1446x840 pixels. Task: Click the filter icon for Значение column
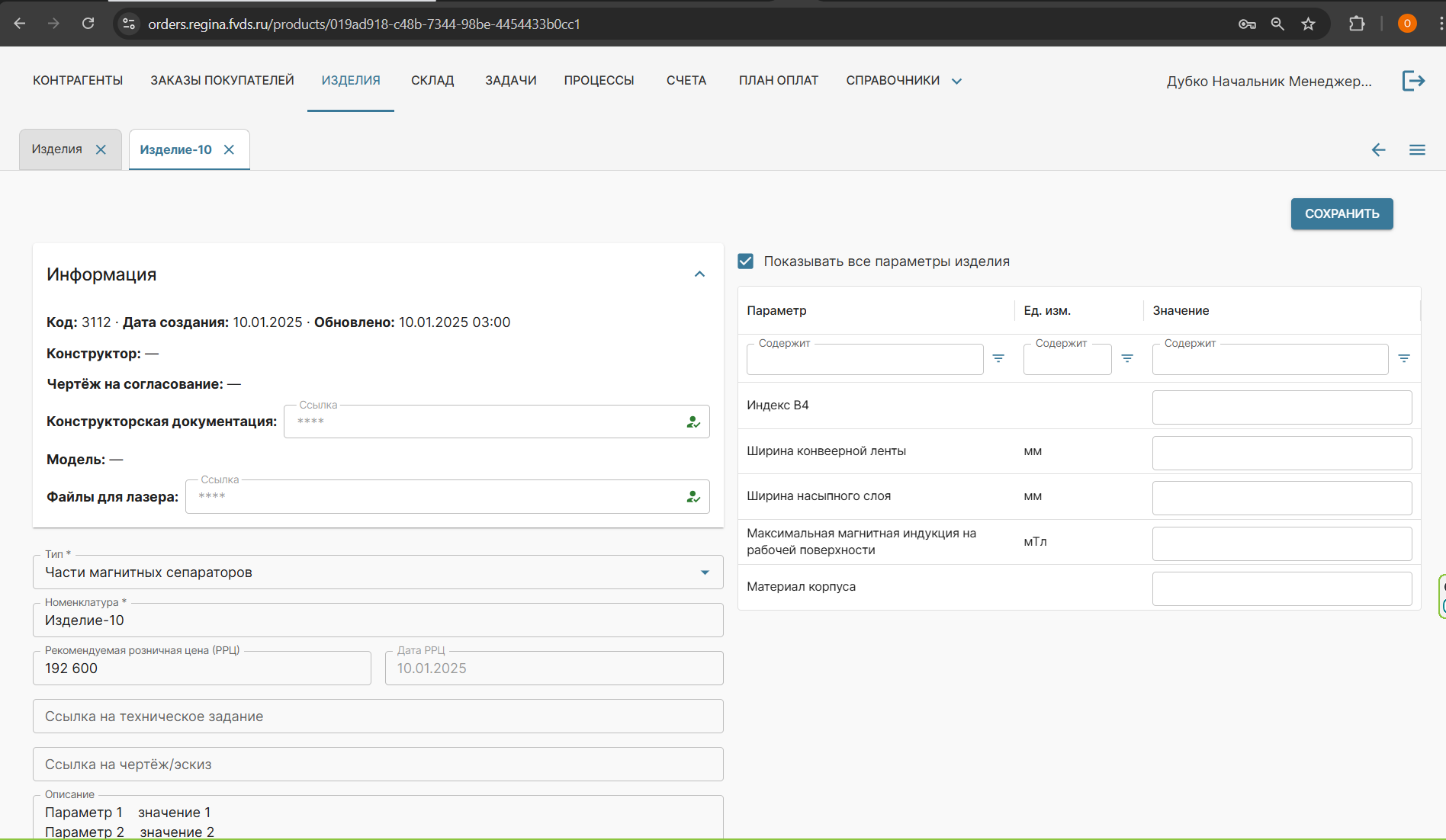1404,358
